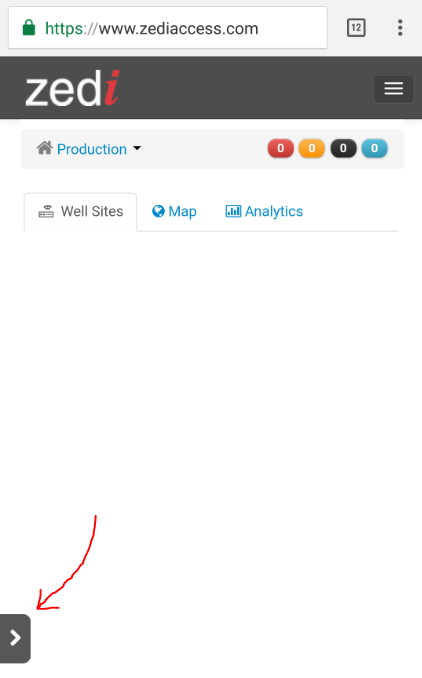This screenshot has height=678, width=422.
Task: Click the zedi logo
Action: 73,89
